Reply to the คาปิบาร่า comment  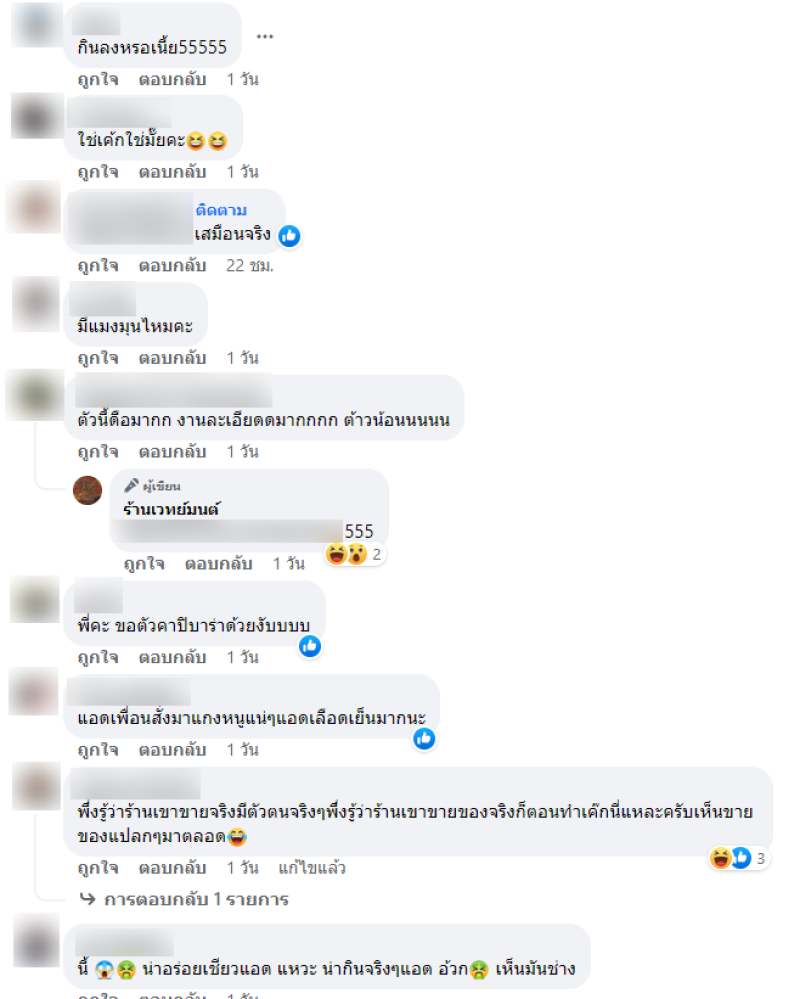[x=173, y=657]
